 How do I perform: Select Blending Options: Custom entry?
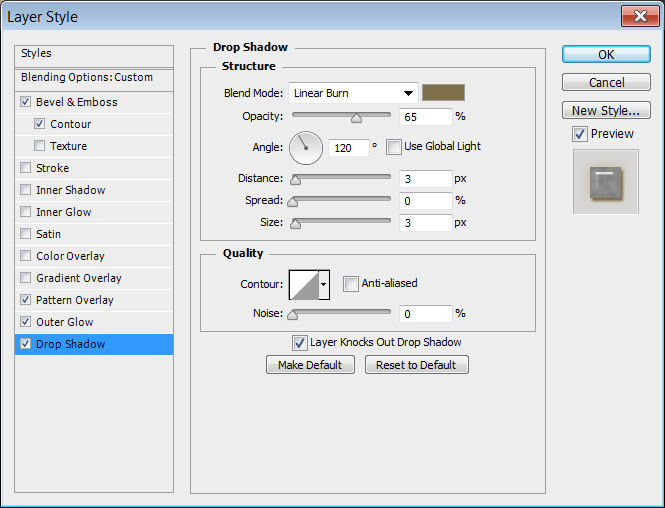87,77
